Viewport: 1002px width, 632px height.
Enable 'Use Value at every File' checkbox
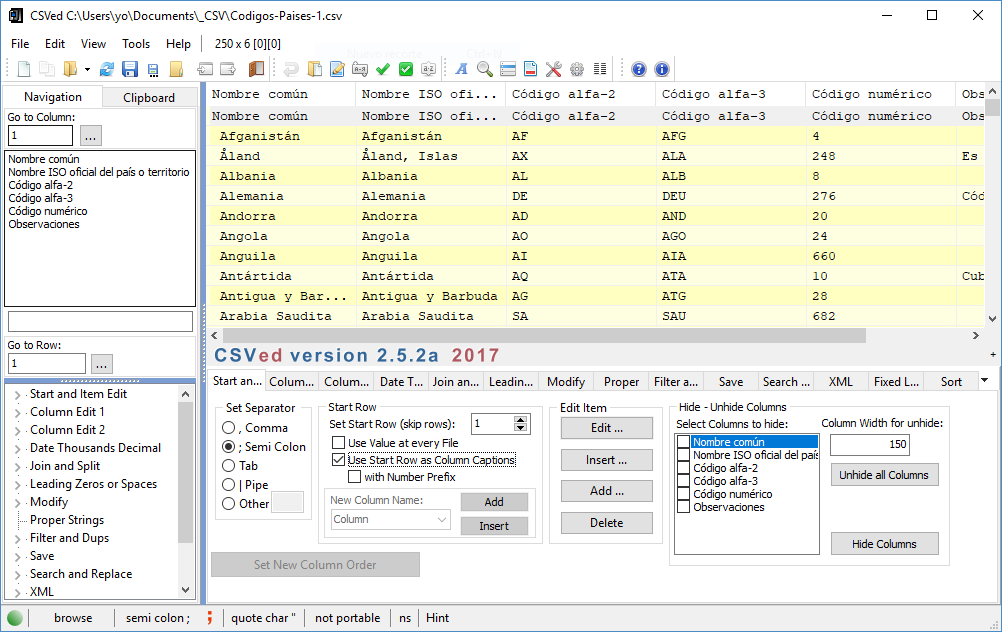(x=339, y=441)
